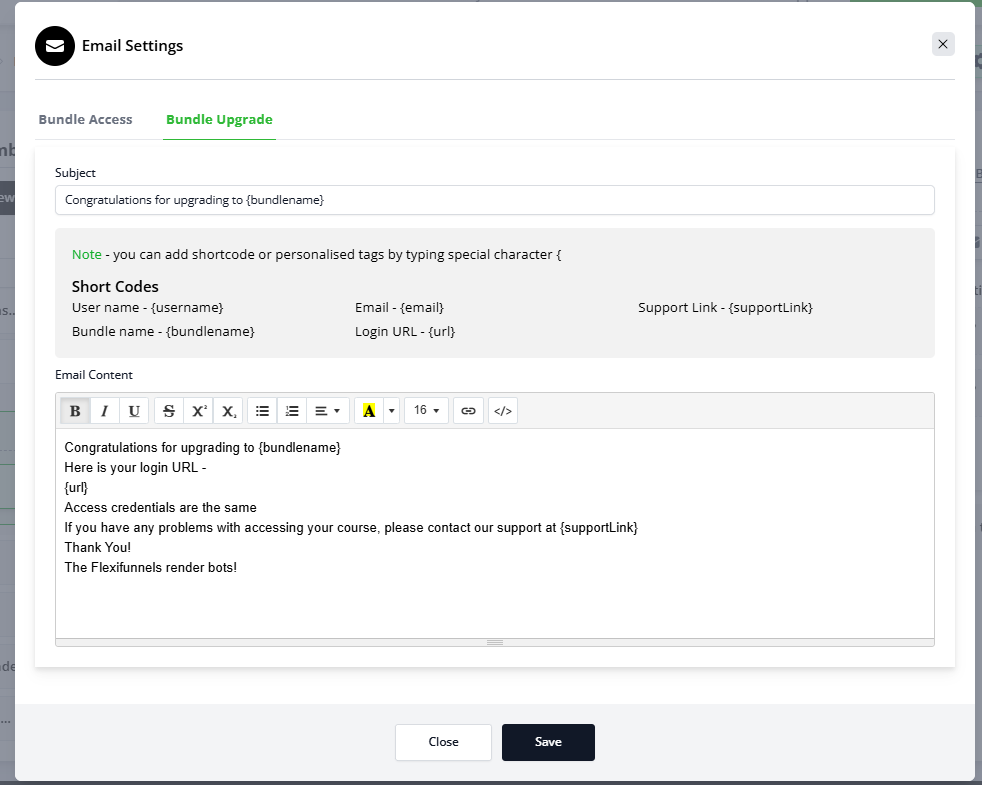Click the 'Email - {email}' shortcode text
The image size is (982, 785).
(399, 308)
